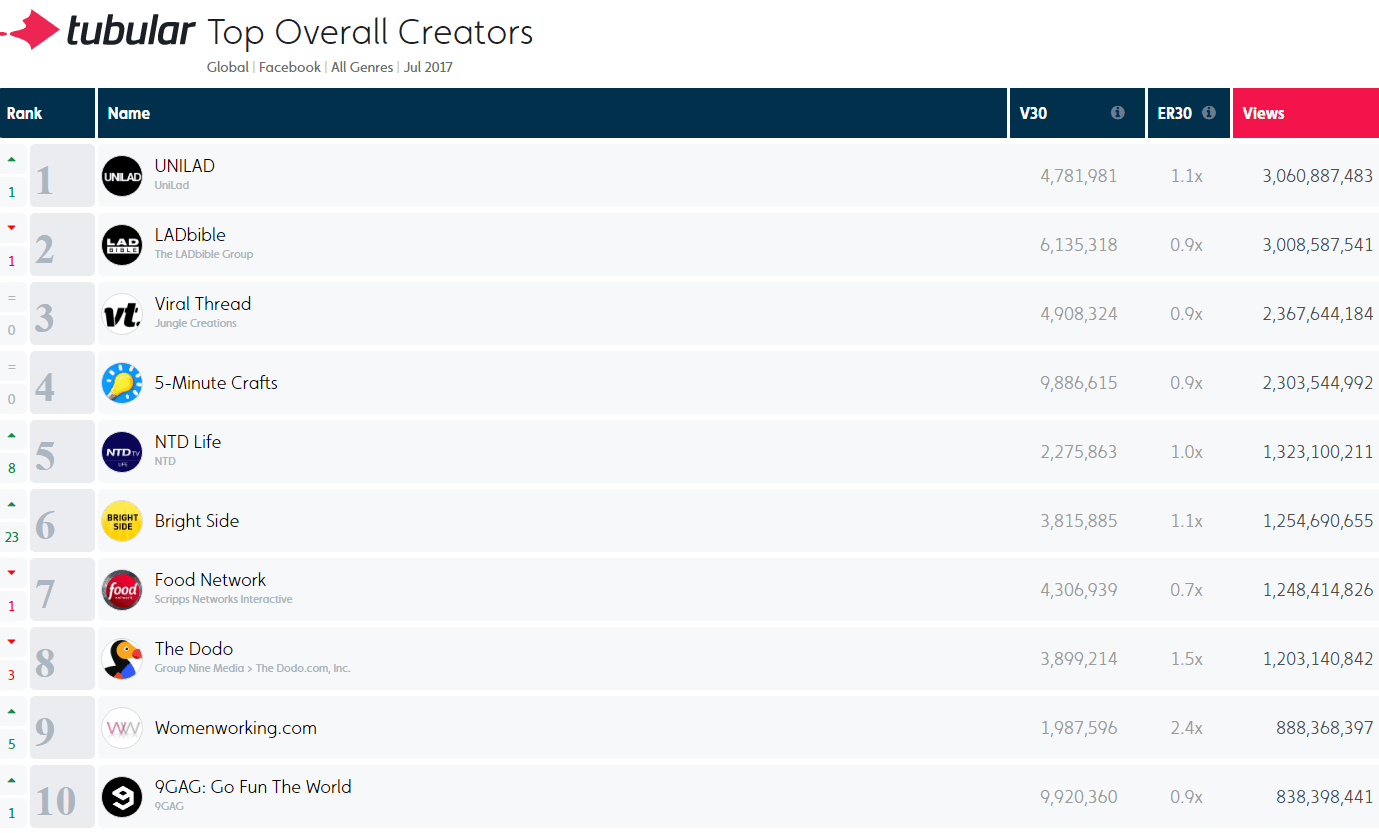Viewport: 1379px width, 833px height.
Task: Sort by the Rank column header
Action: [x=47, y=113]
